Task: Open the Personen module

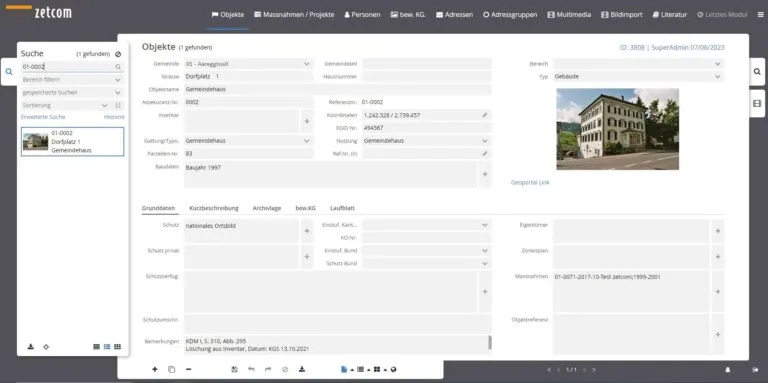Action: coord(362,15)
